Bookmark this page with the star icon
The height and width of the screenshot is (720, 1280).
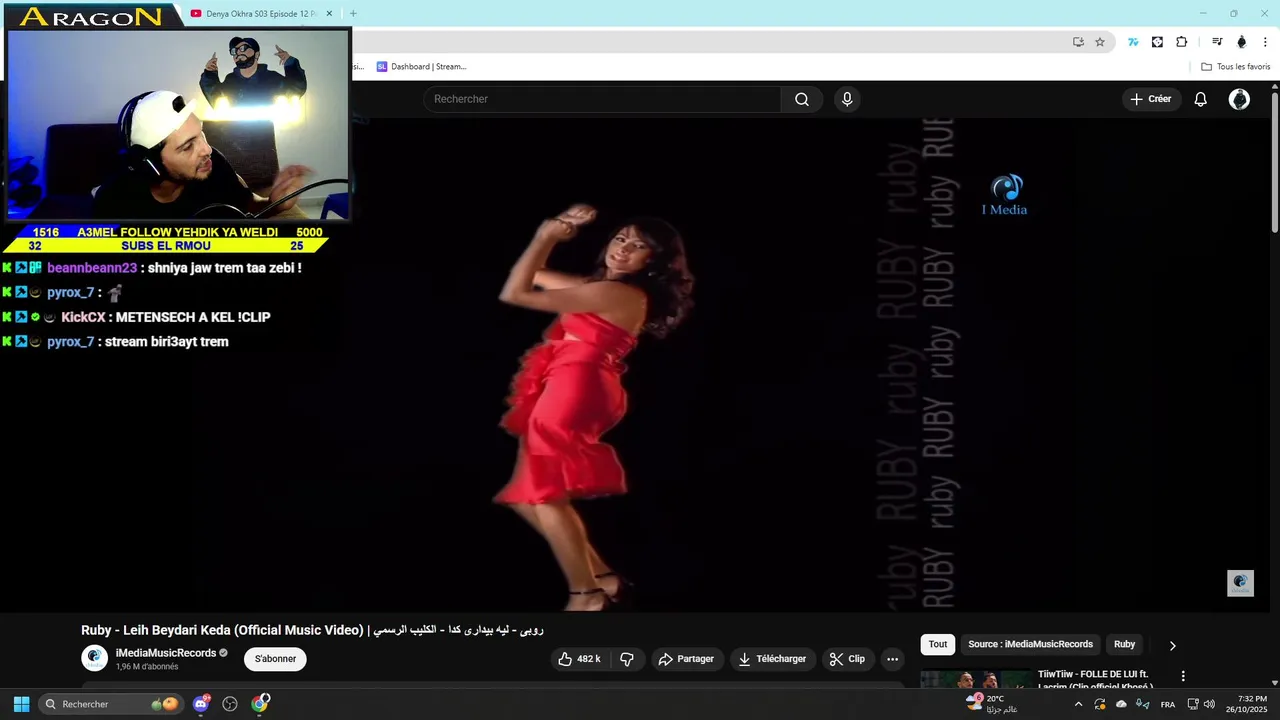[x=1100, y=42]
